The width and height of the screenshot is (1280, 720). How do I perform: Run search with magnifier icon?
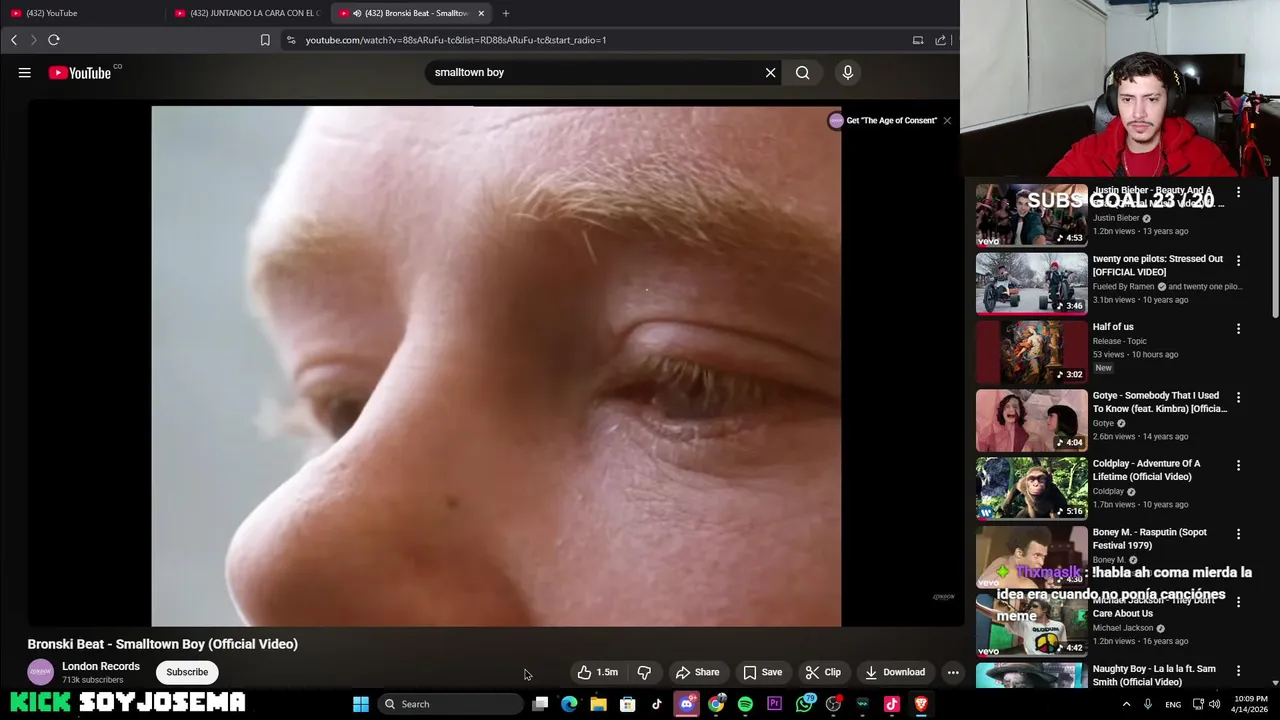802,72
